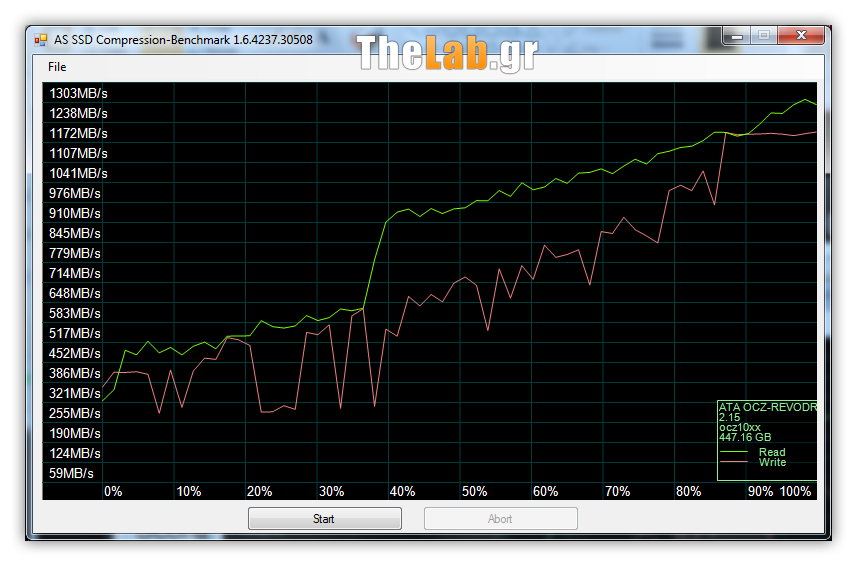Screen dimensions: 857x566
Task: Click the disabled Abort button
Action: pyautogui.click(x=501, y=518)
